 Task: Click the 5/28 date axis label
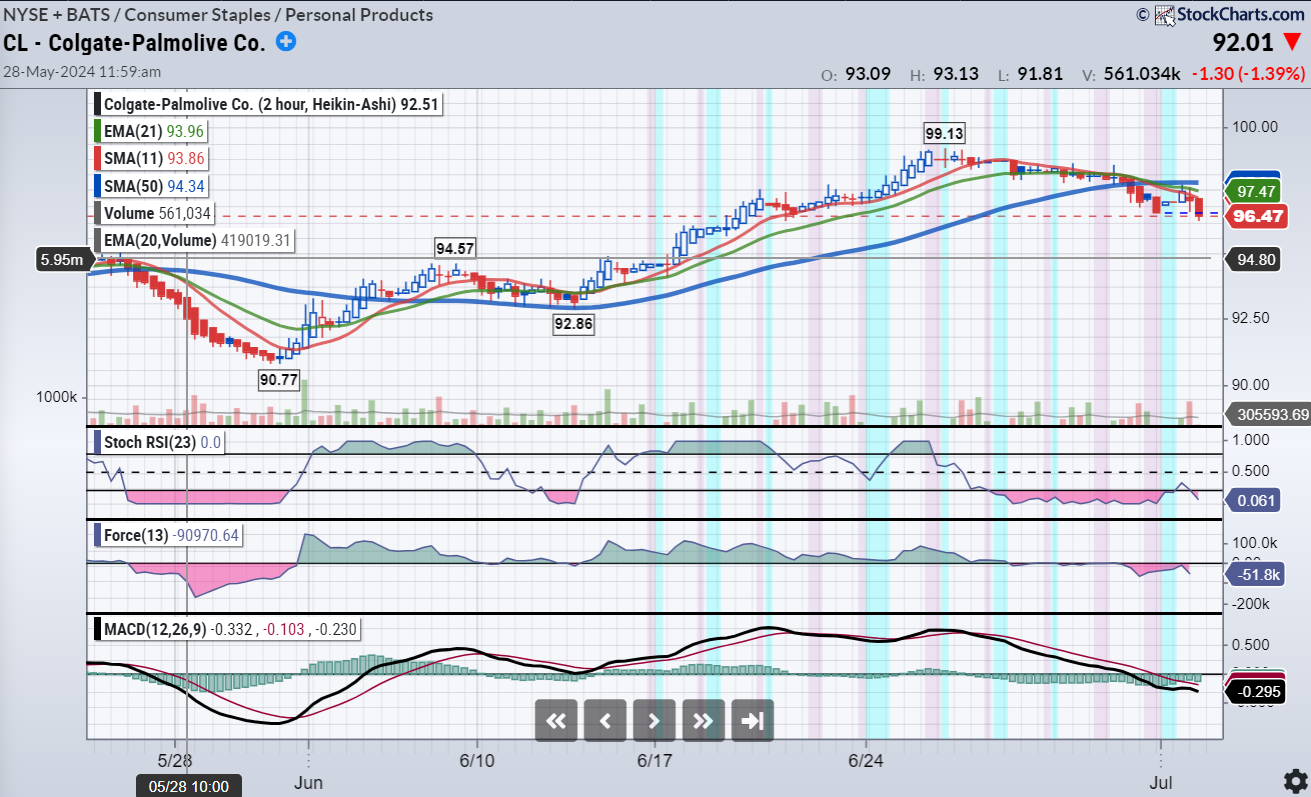coord(175,761)
